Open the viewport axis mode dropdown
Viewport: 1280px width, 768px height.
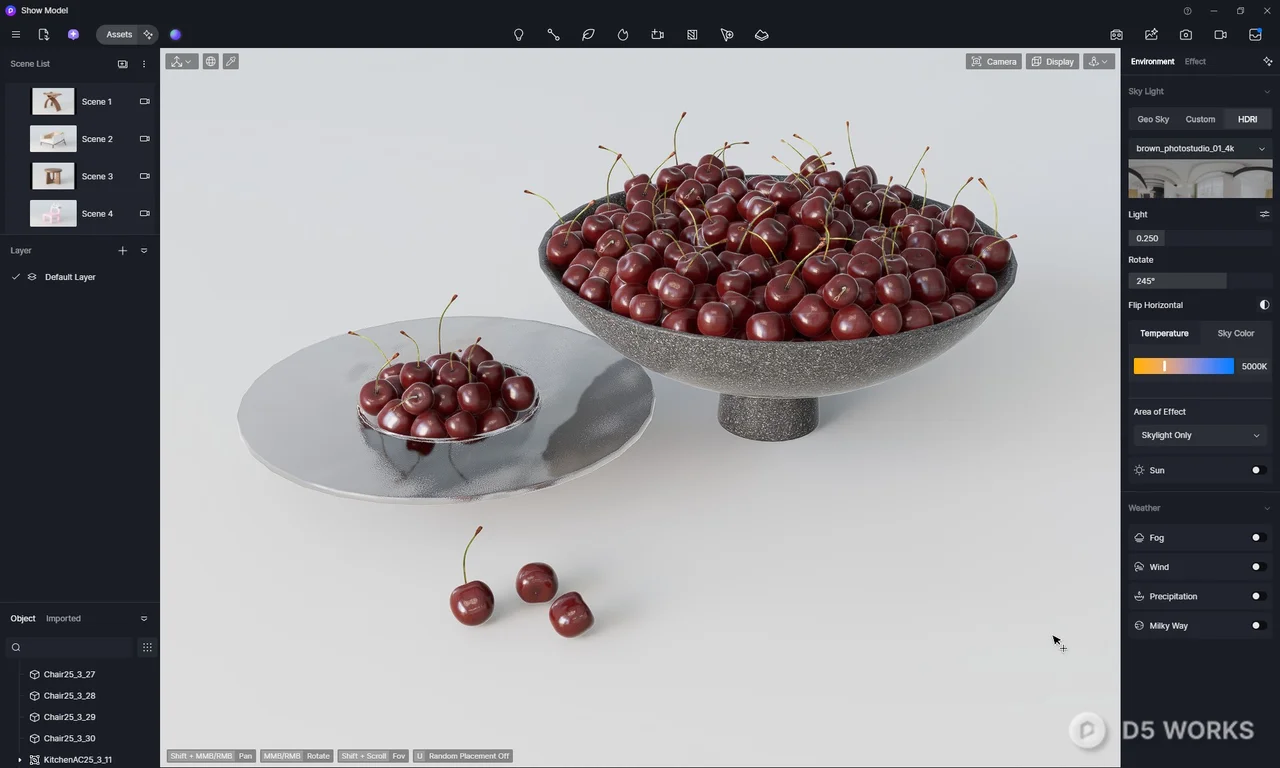point(182,61)
